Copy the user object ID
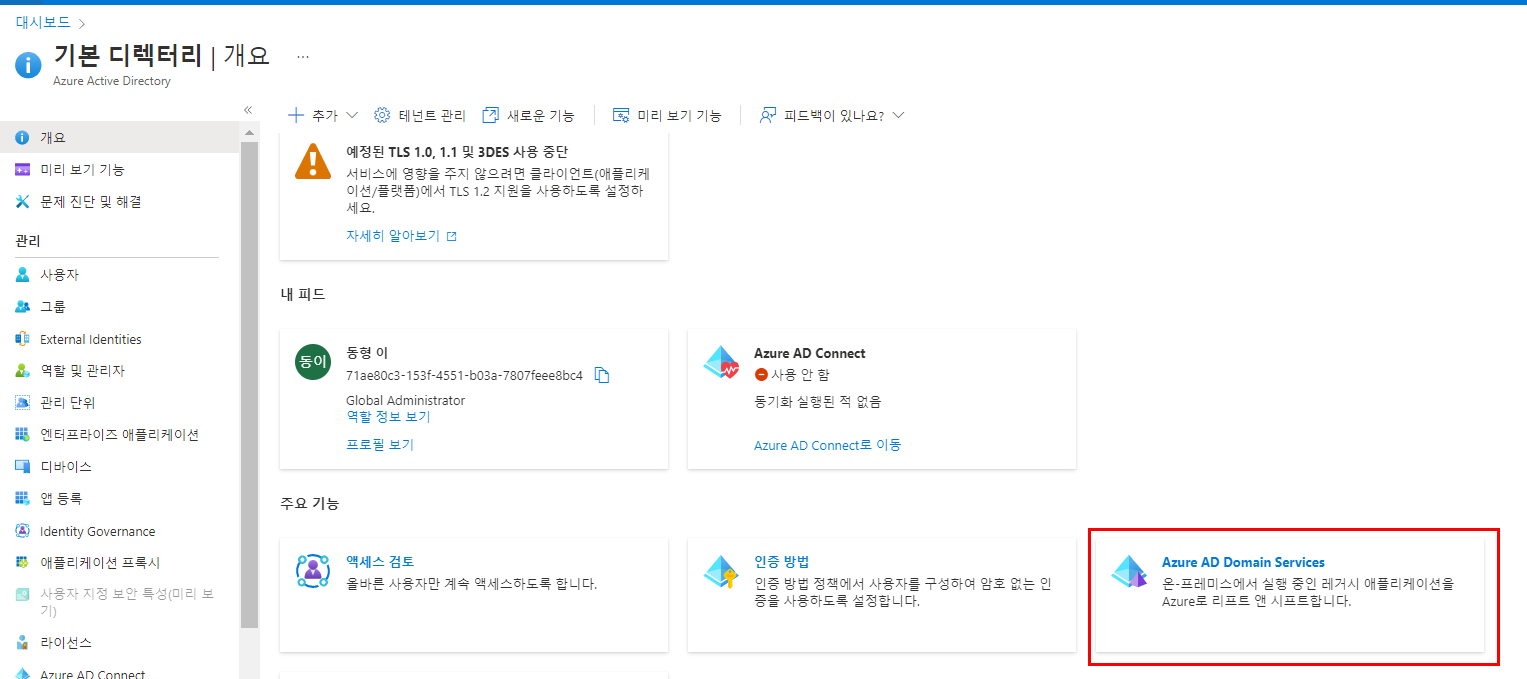The height and width of the screenshot is (679, 1527). [x=602, y=375]
